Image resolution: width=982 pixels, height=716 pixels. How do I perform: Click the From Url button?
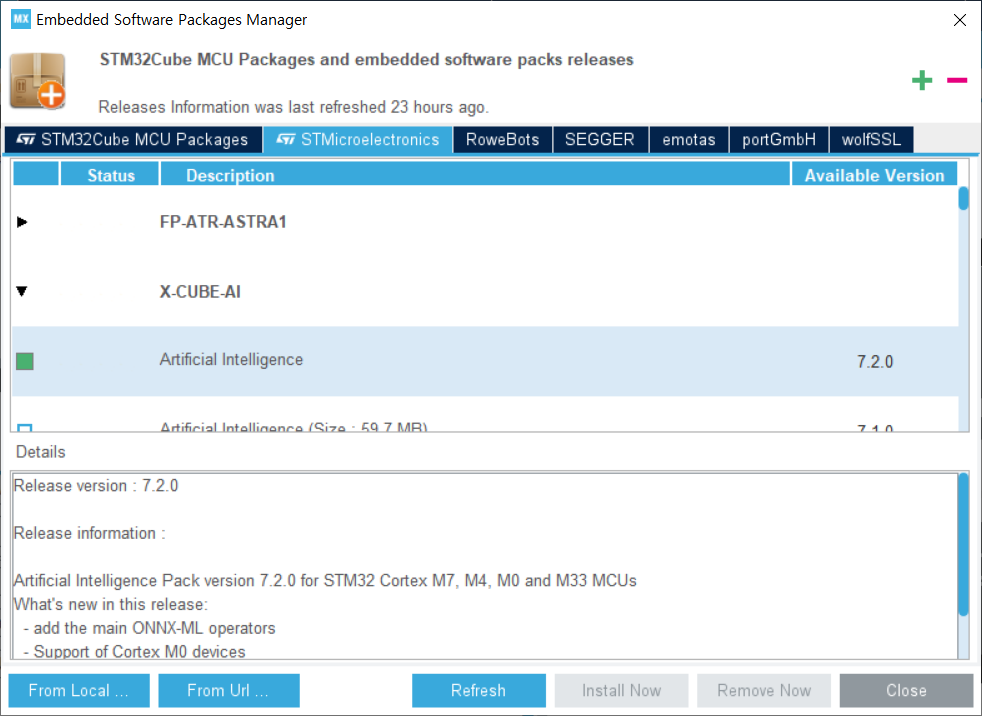pos(228,690)
